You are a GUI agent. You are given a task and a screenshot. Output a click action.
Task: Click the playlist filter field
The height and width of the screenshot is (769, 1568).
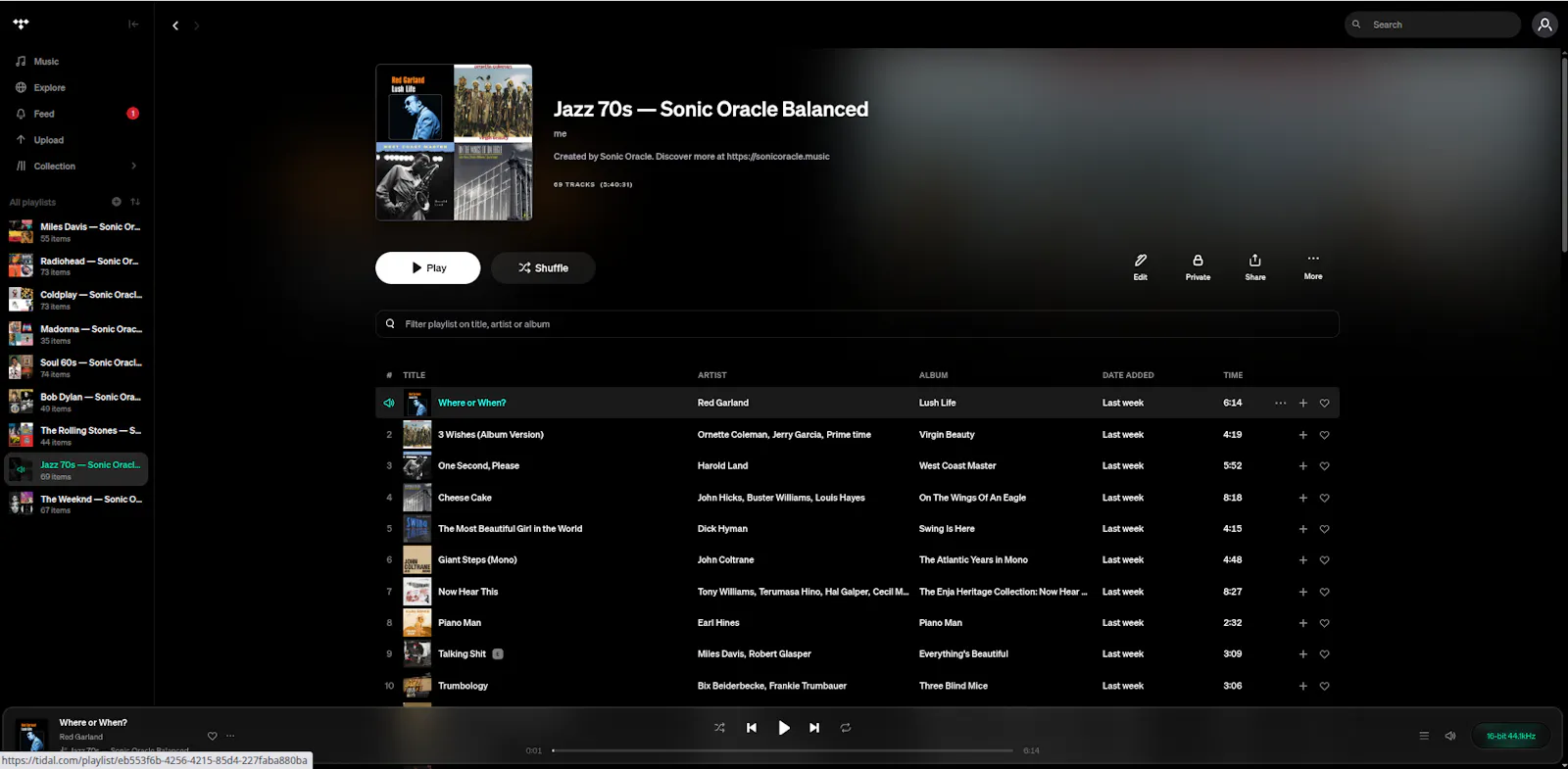coord(857,324)
